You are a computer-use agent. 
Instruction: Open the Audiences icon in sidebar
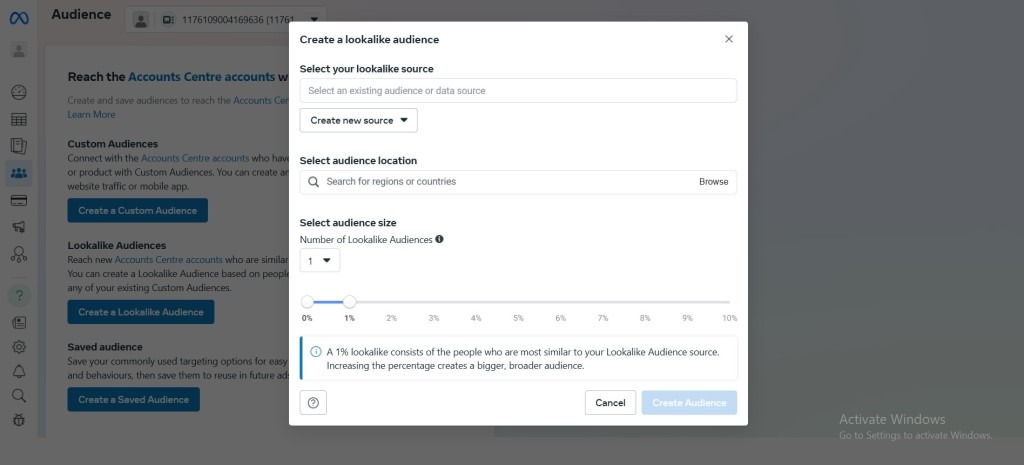point(19,173)
